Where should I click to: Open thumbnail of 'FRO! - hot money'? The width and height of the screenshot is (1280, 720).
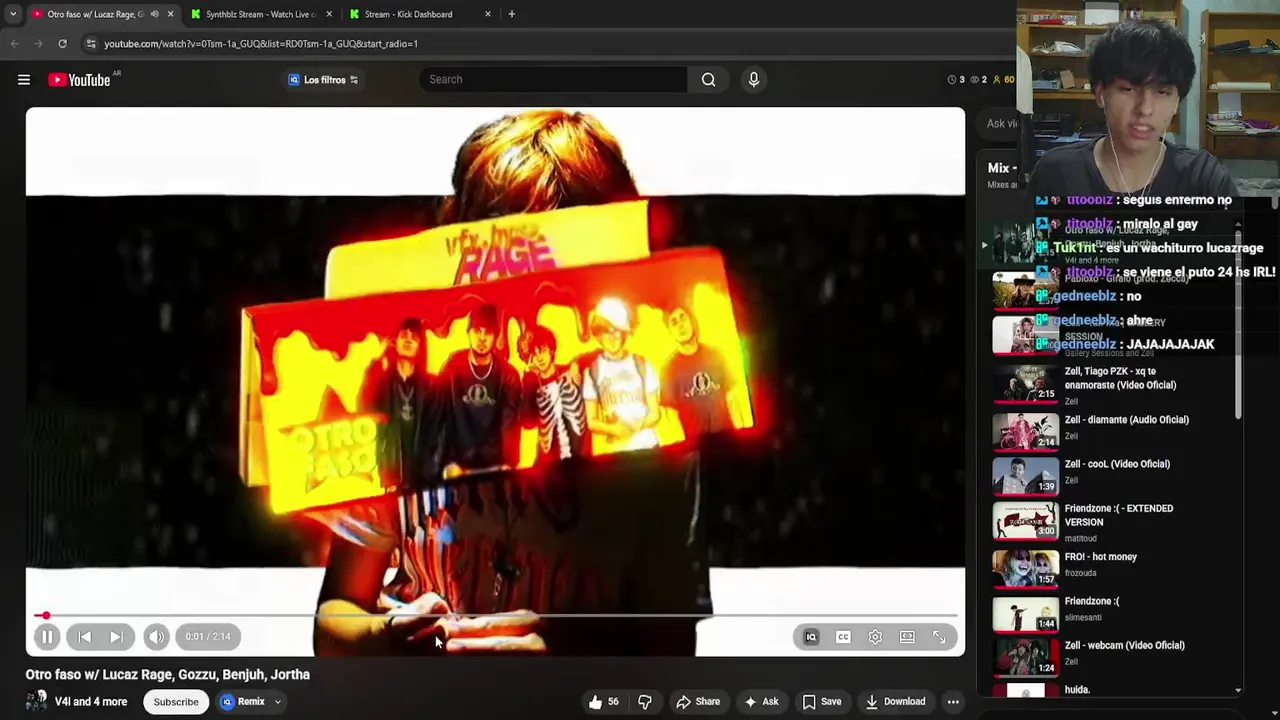coord(1025,567)
